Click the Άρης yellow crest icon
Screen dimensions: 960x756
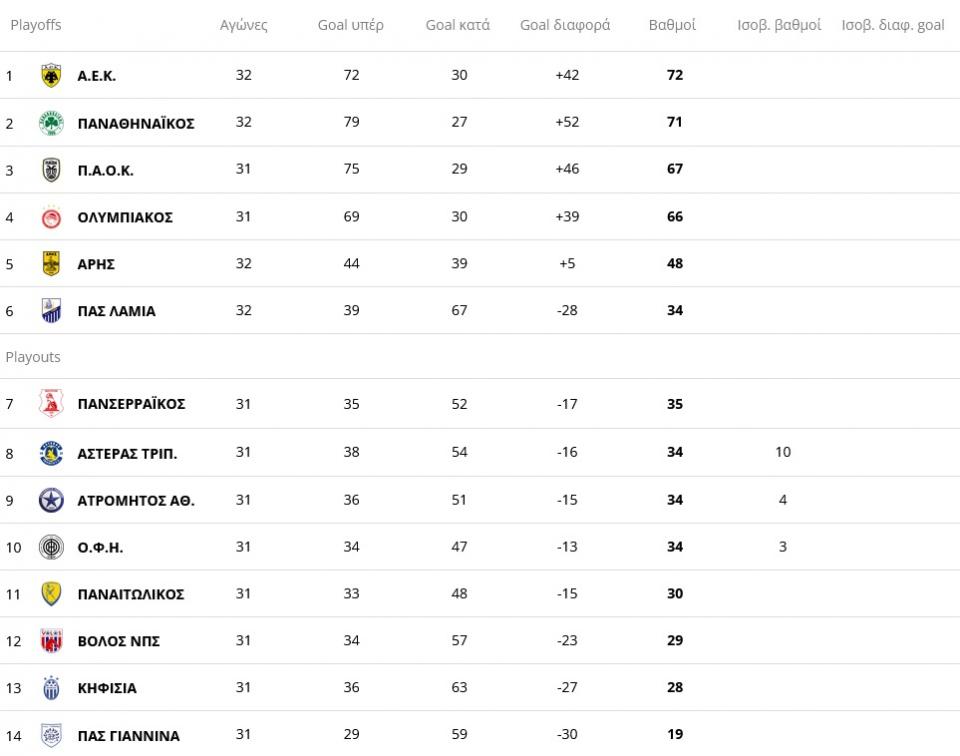point(51,264)
